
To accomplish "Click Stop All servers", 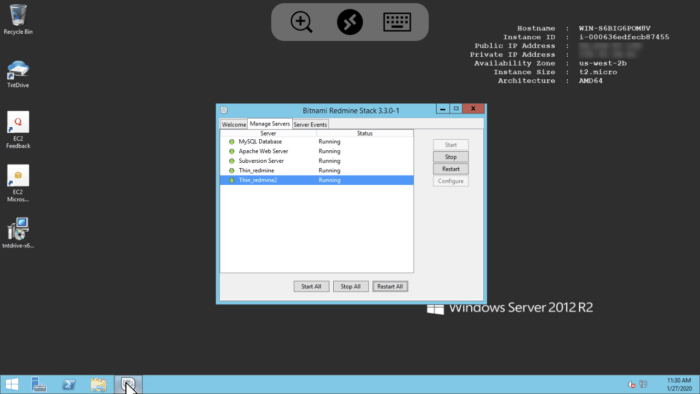I will coord(350,286).
